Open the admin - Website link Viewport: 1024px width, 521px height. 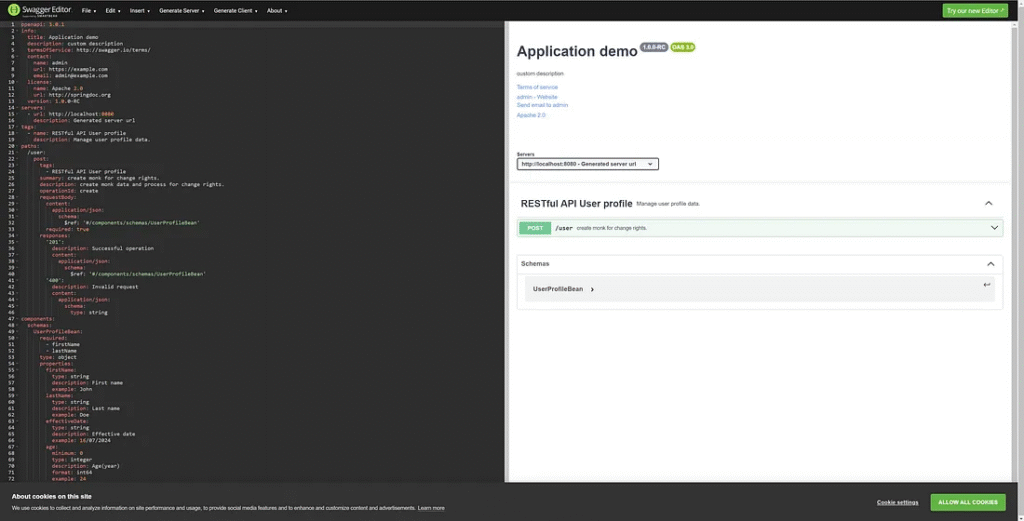click(537, 97)
